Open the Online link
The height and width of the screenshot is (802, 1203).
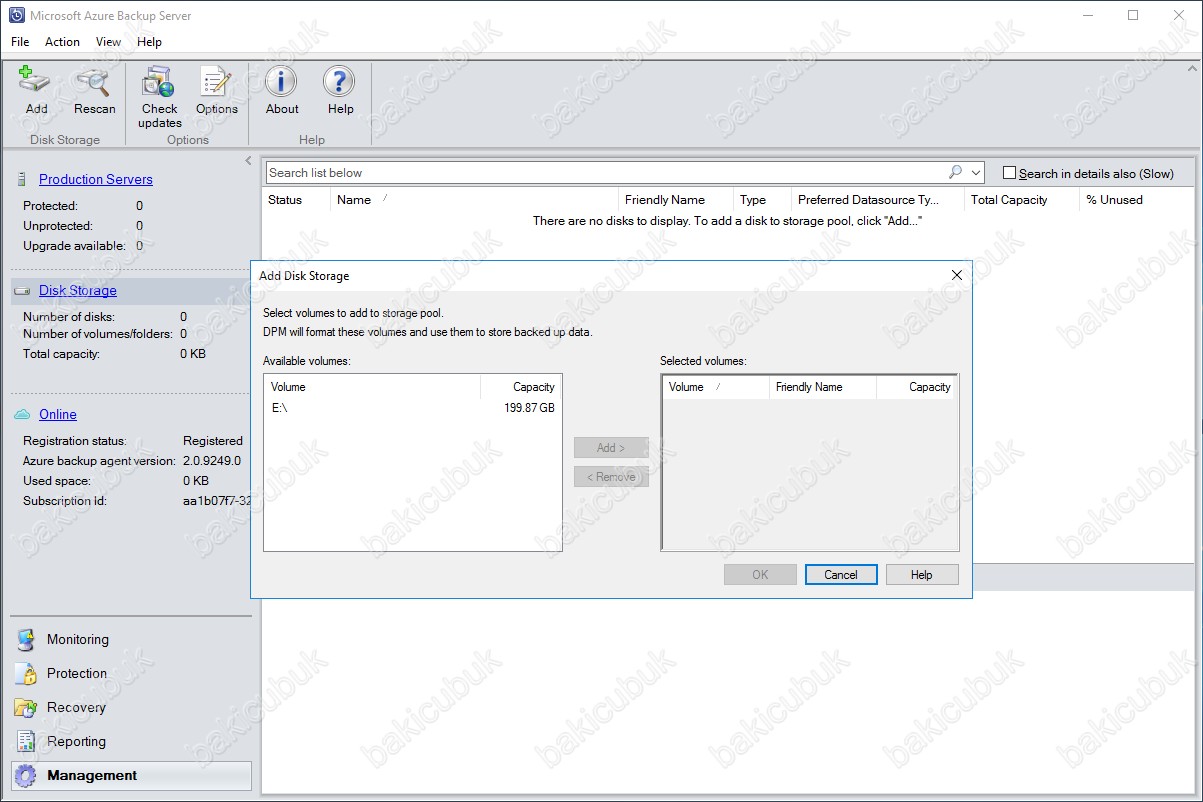coord(58,415)
